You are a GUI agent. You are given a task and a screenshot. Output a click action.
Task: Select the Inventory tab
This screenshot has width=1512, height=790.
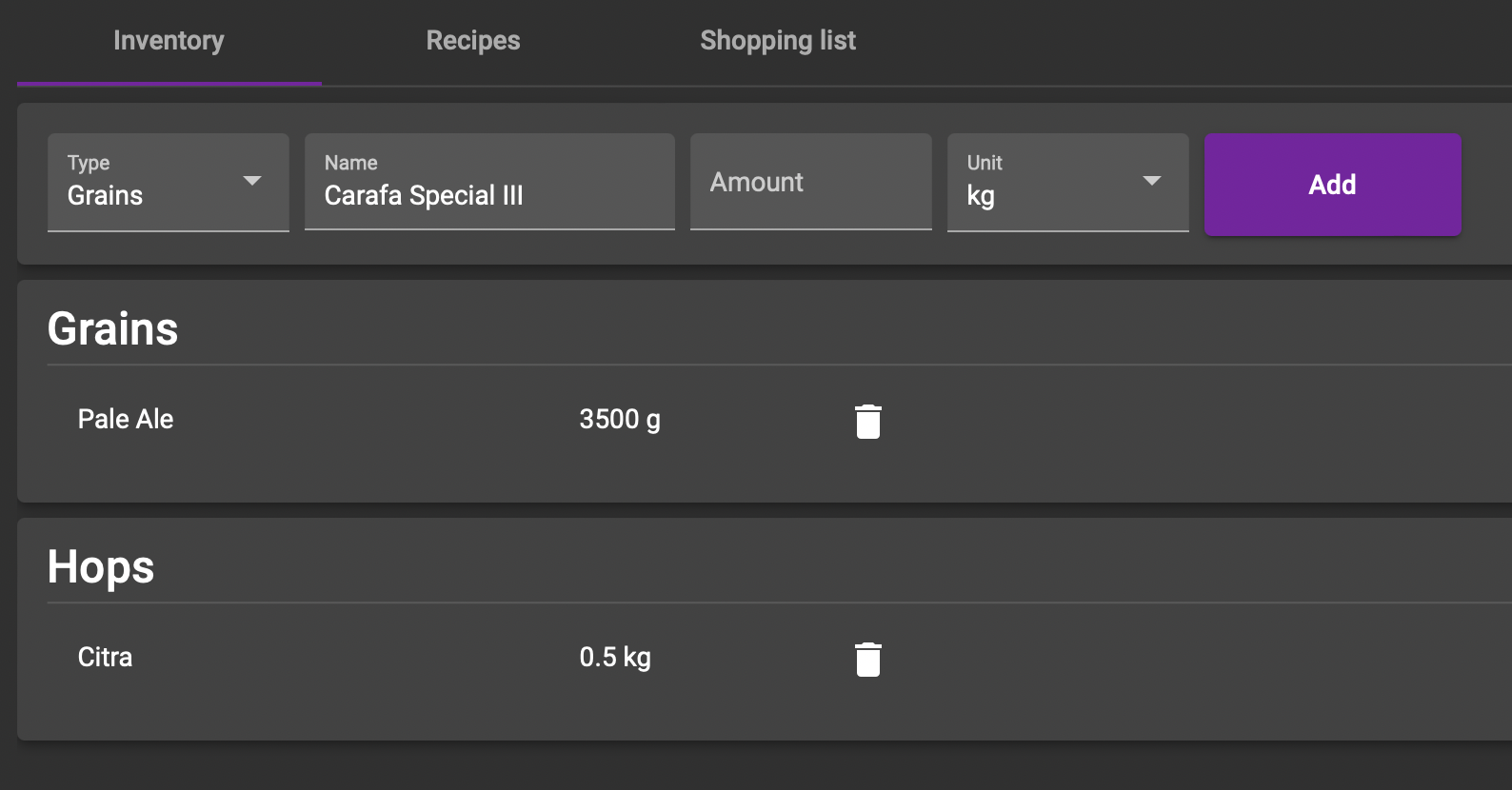pos(169,41)
